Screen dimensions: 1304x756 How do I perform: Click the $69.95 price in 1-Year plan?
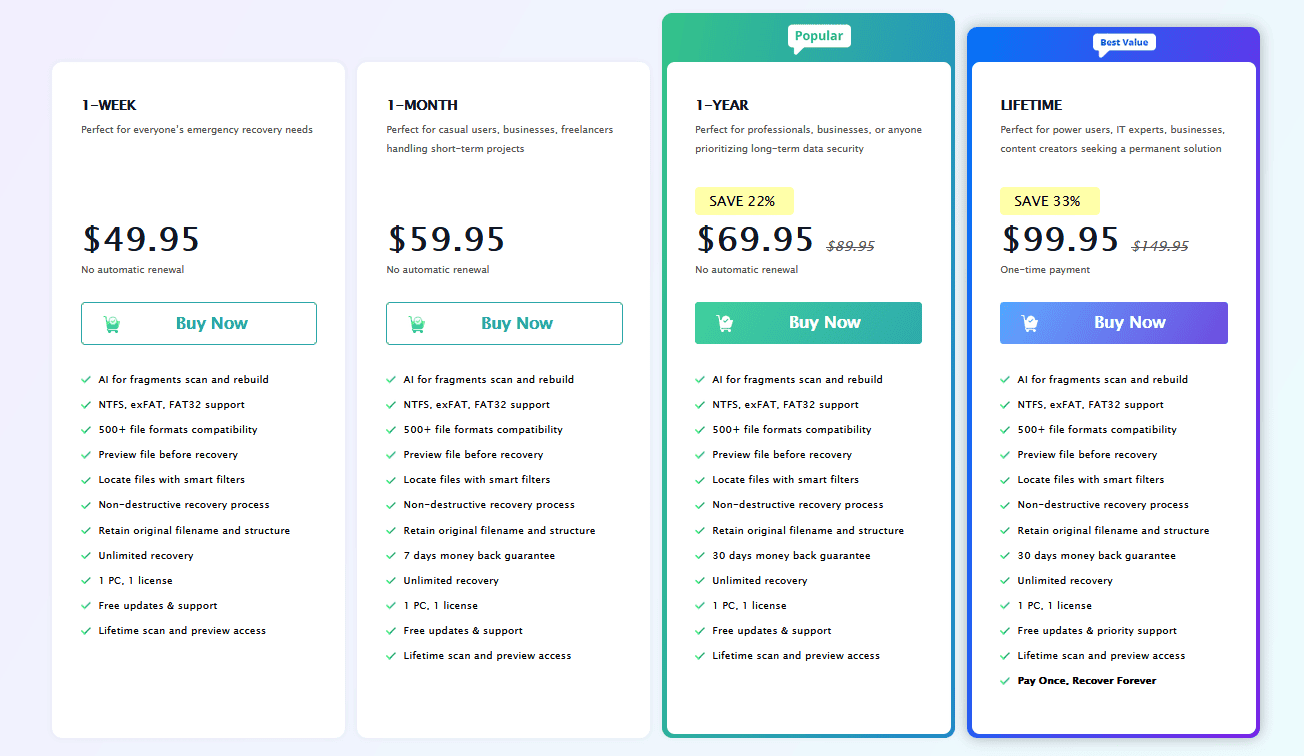pyautogui.click(x=755, y=240)
